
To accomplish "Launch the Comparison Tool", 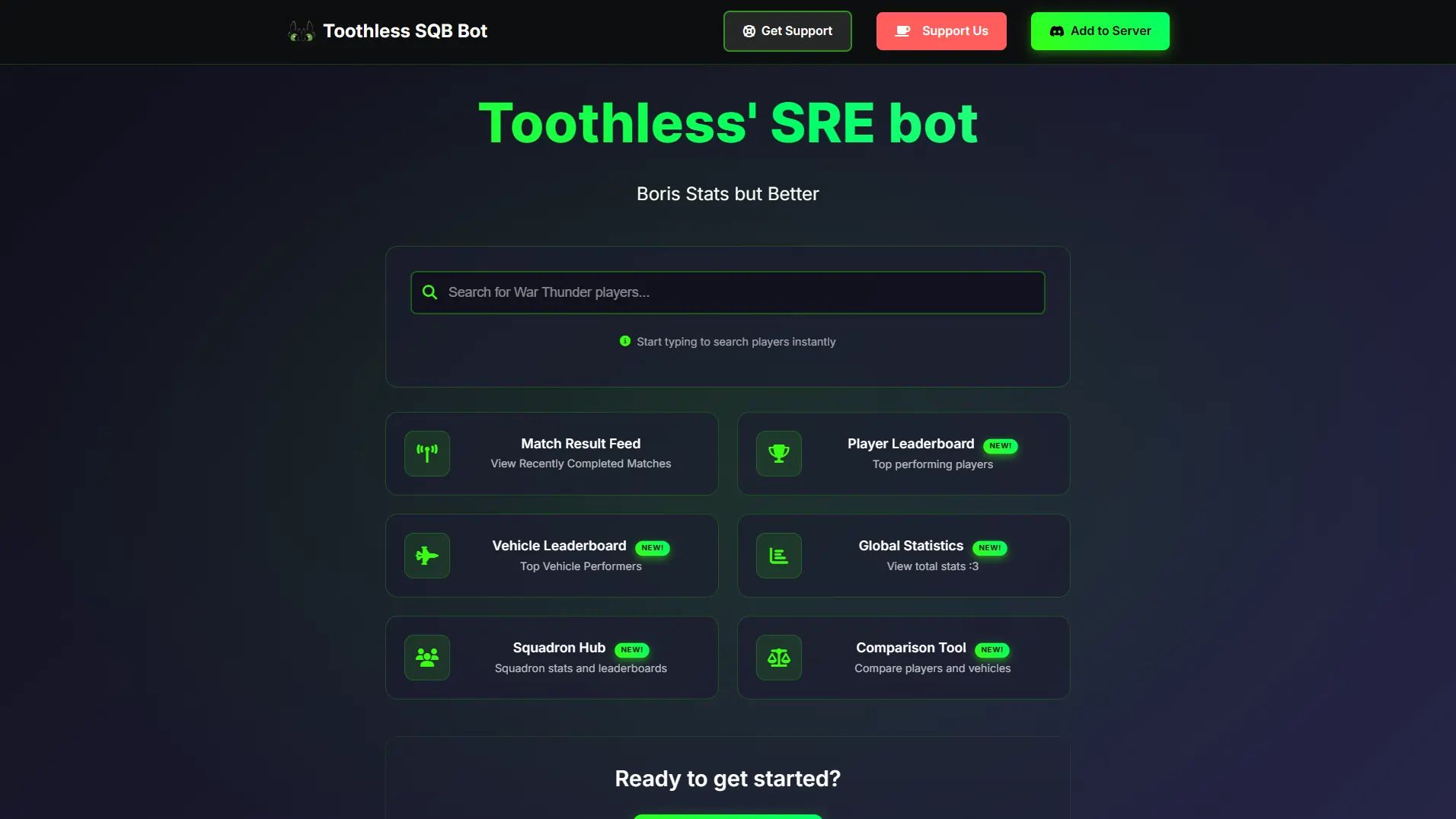I will pos(910,648).
